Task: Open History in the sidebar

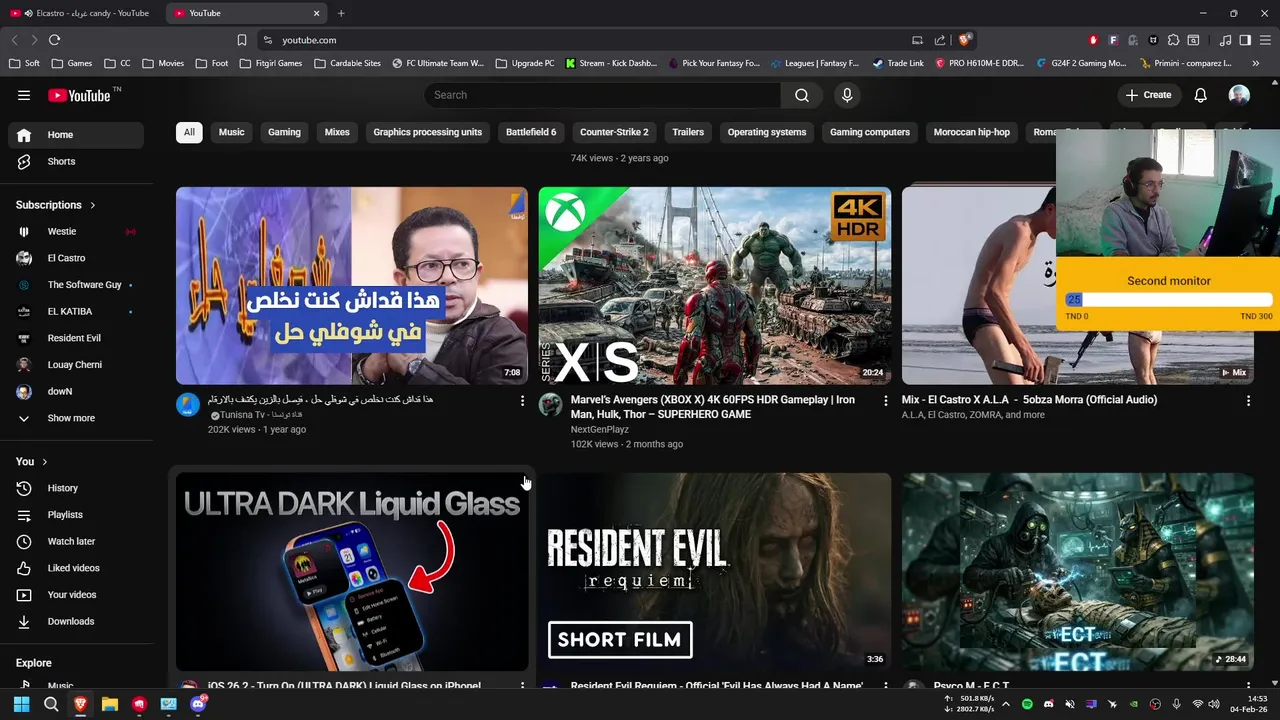Action: pyautogui.click(x=76, y=488)
